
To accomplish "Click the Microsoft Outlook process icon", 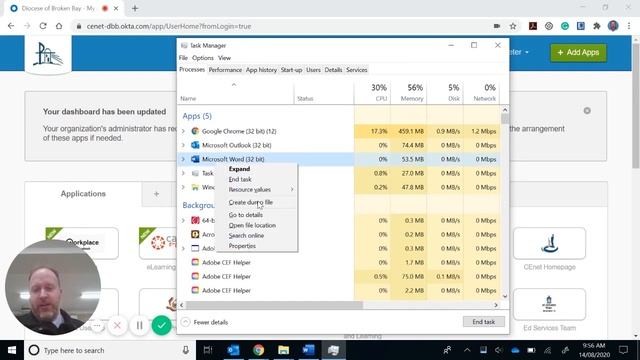I will pos(195,145).
